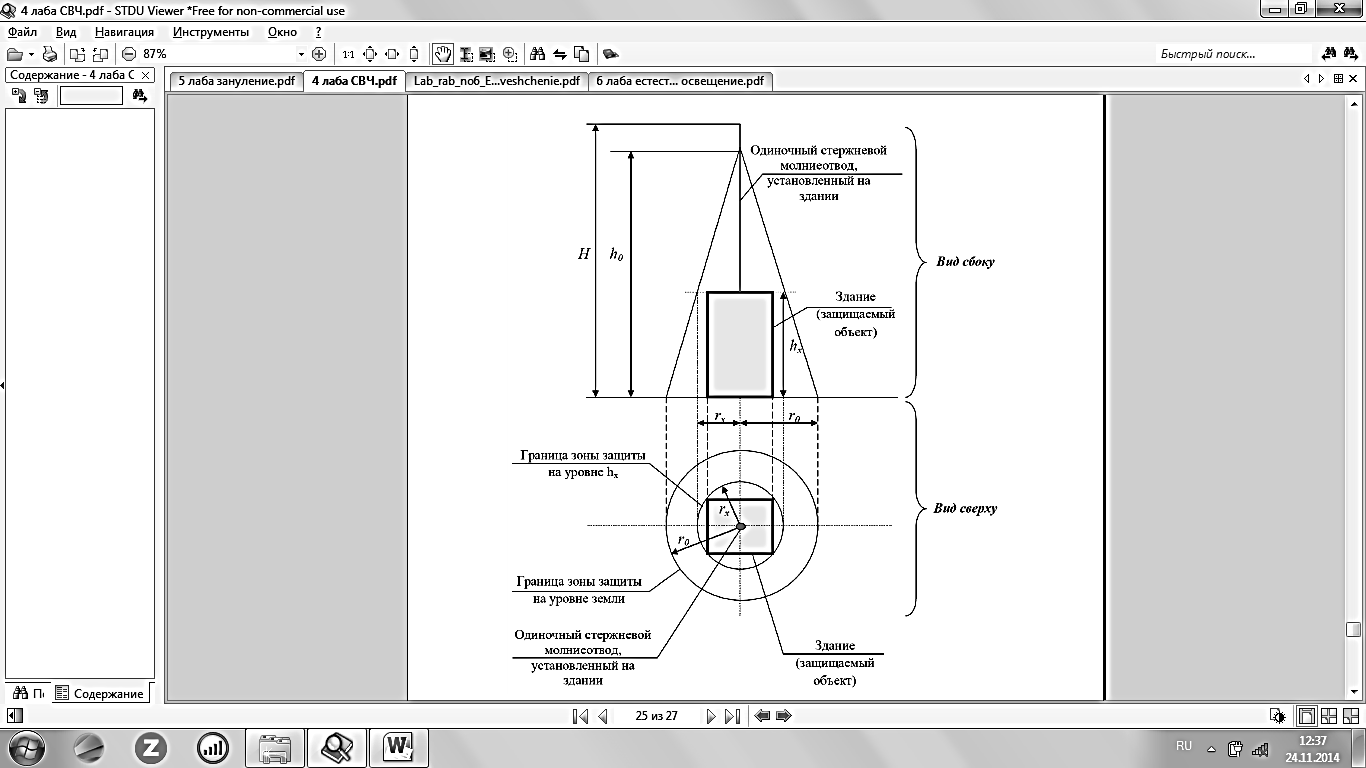Navigate back to previous view
The image size is (1366, 768).
coord(762,716)
